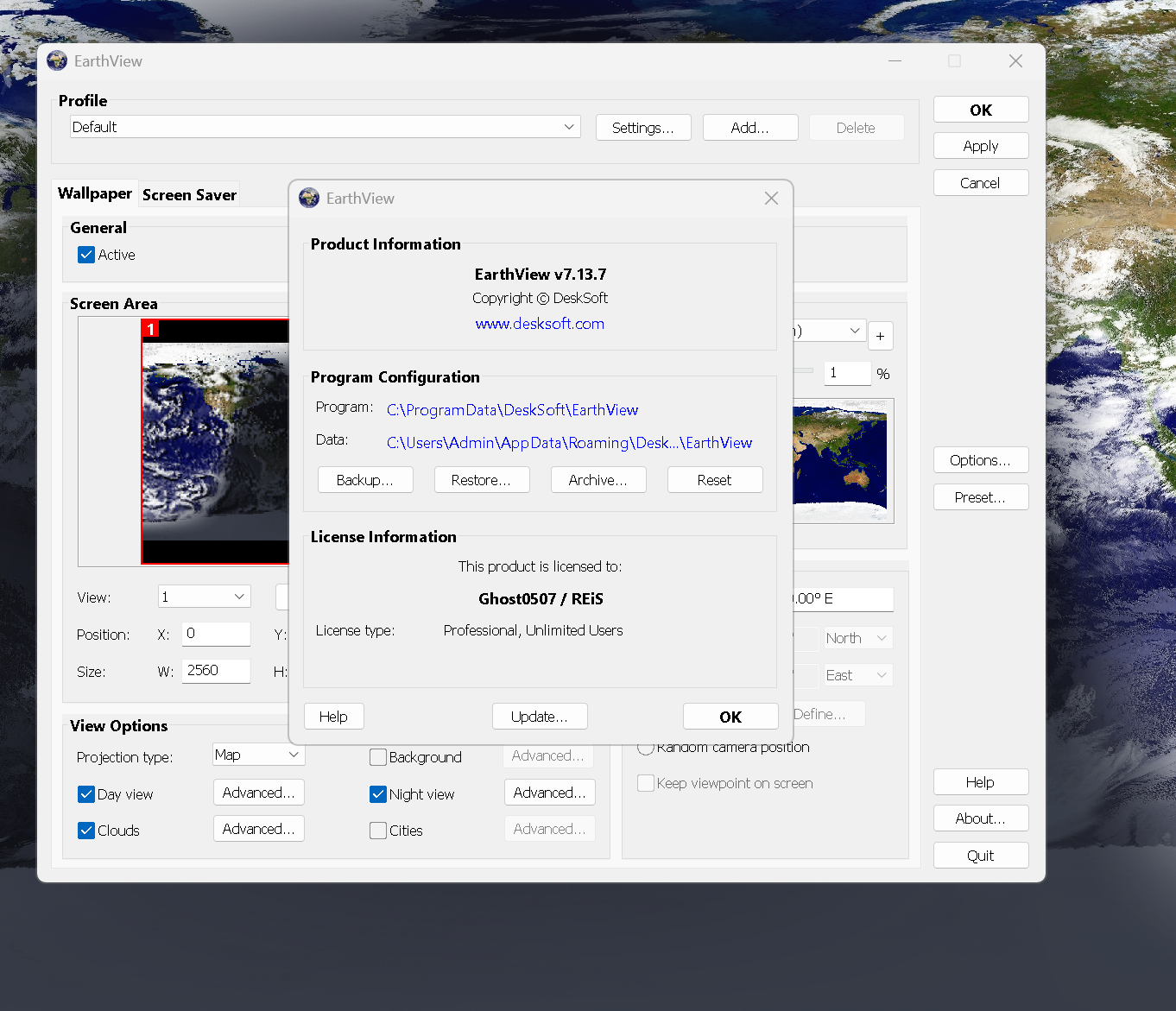Click the Quit button
This screenshot has height=1011, width=1176.
tap(981, 856)
